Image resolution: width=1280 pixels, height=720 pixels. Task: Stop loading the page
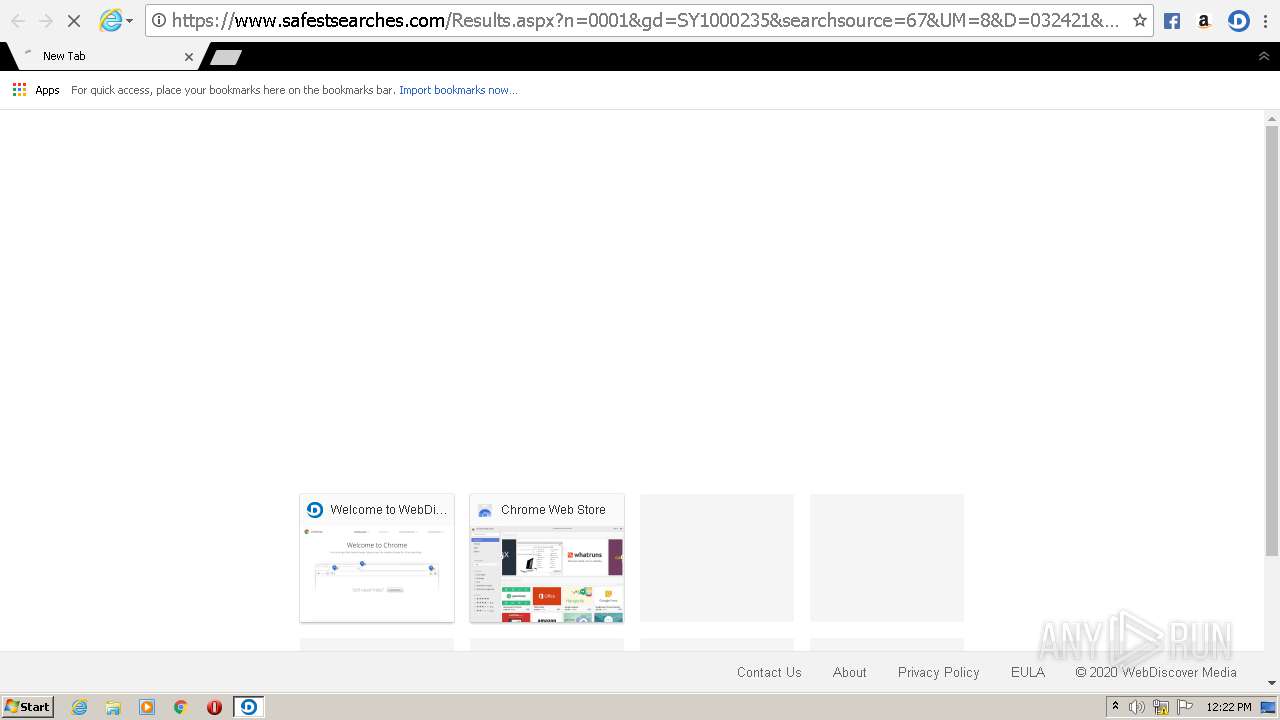coord(73,20)
